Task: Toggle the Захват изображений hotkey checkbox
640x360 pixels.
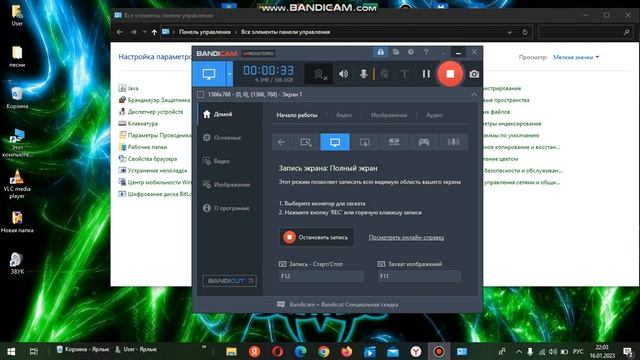Action: [381, 264]
